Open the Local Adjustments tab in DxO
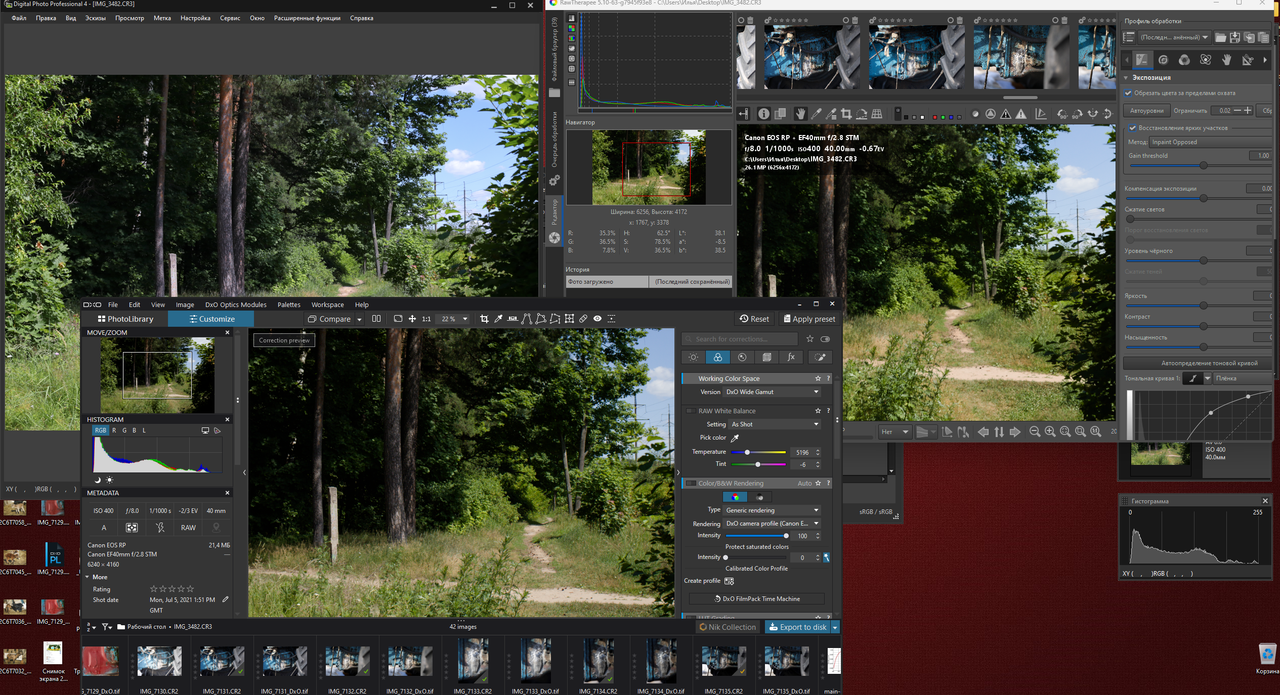Screen dimensions: 1280x695 click(820, 357)
